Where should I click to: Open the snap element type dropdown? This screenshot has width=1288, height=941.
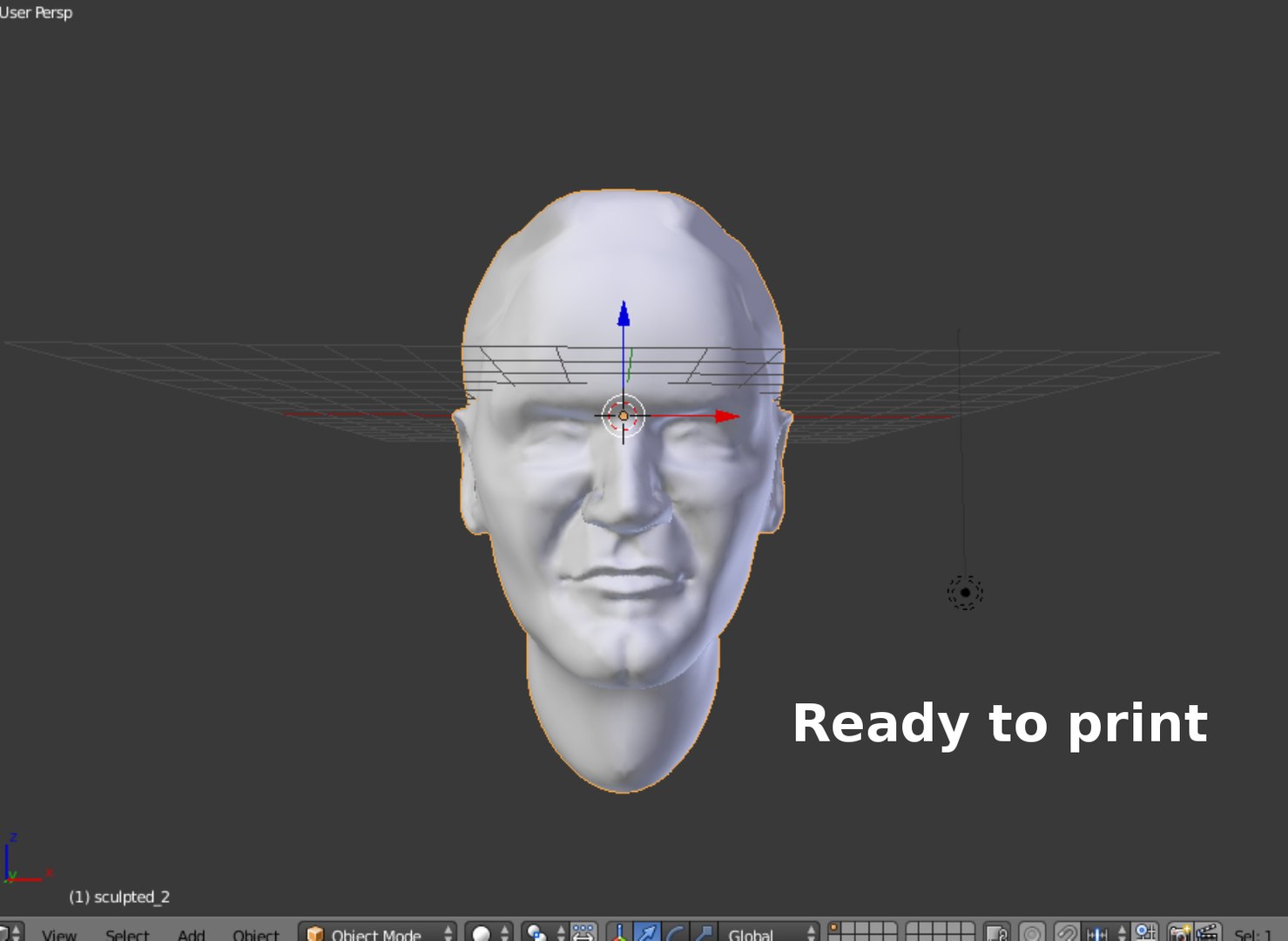tap(1105, 932)
